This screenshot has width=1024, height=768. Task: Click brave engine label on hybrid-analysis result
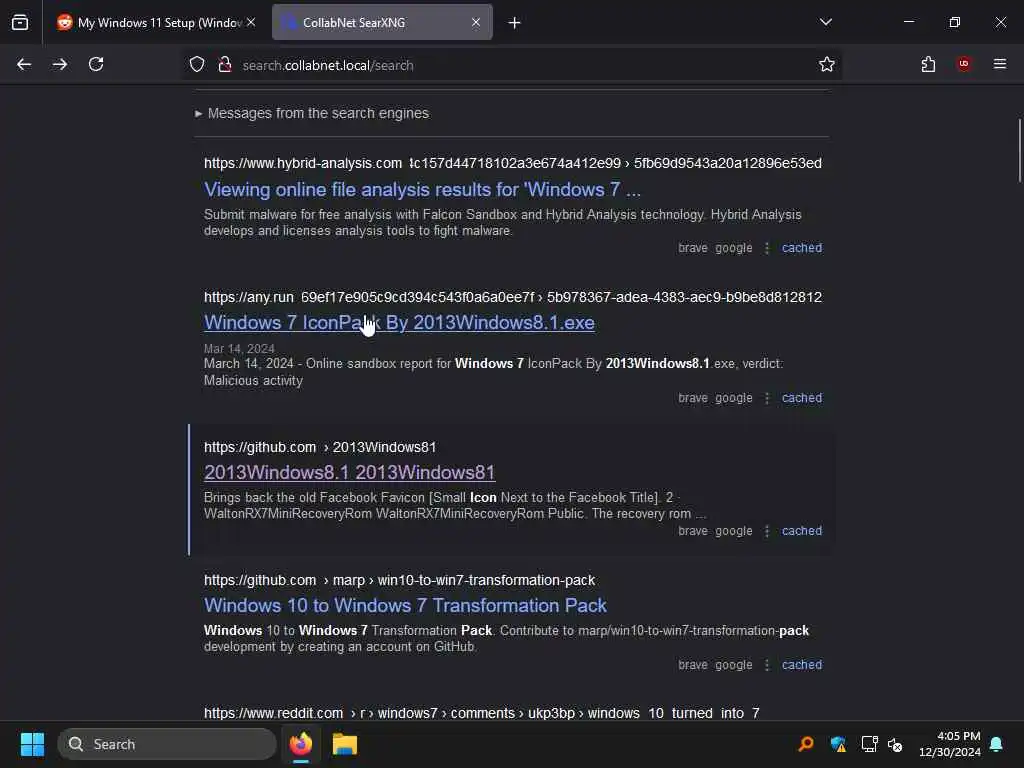[693, 248]
